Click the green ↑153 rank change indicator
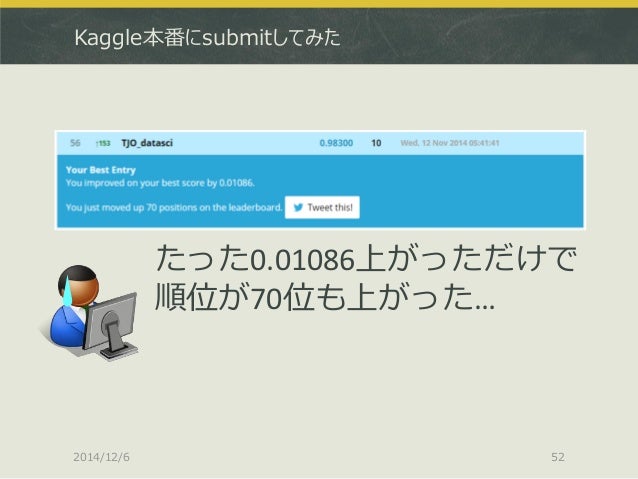Screen dimensions: 638x479 (103, 143)
